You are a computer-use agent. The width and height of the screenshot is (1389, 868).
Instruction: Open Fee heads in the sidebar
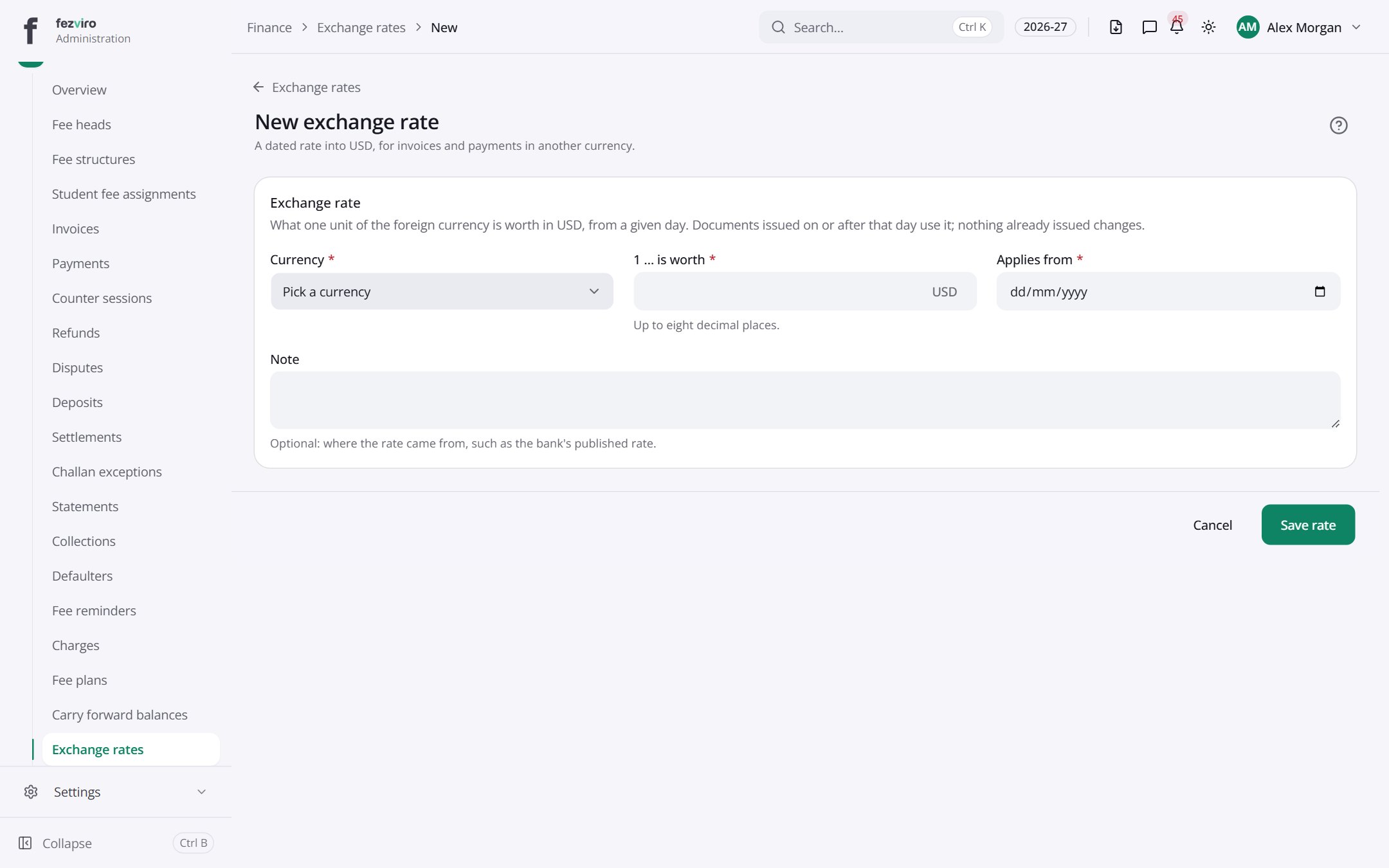pyautogui.click(x=131, y=124)
